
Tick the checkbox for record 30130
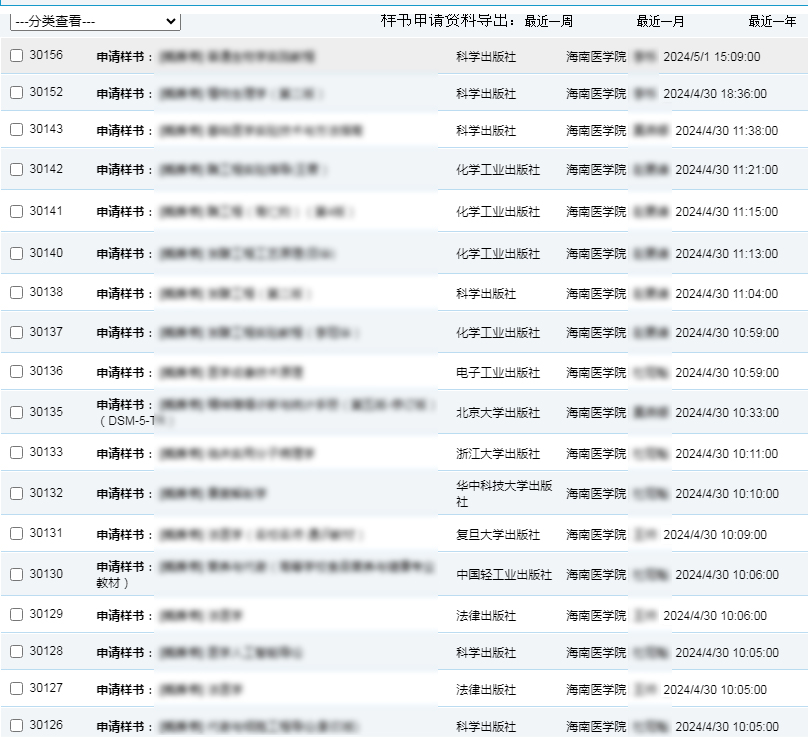(16, 575)
